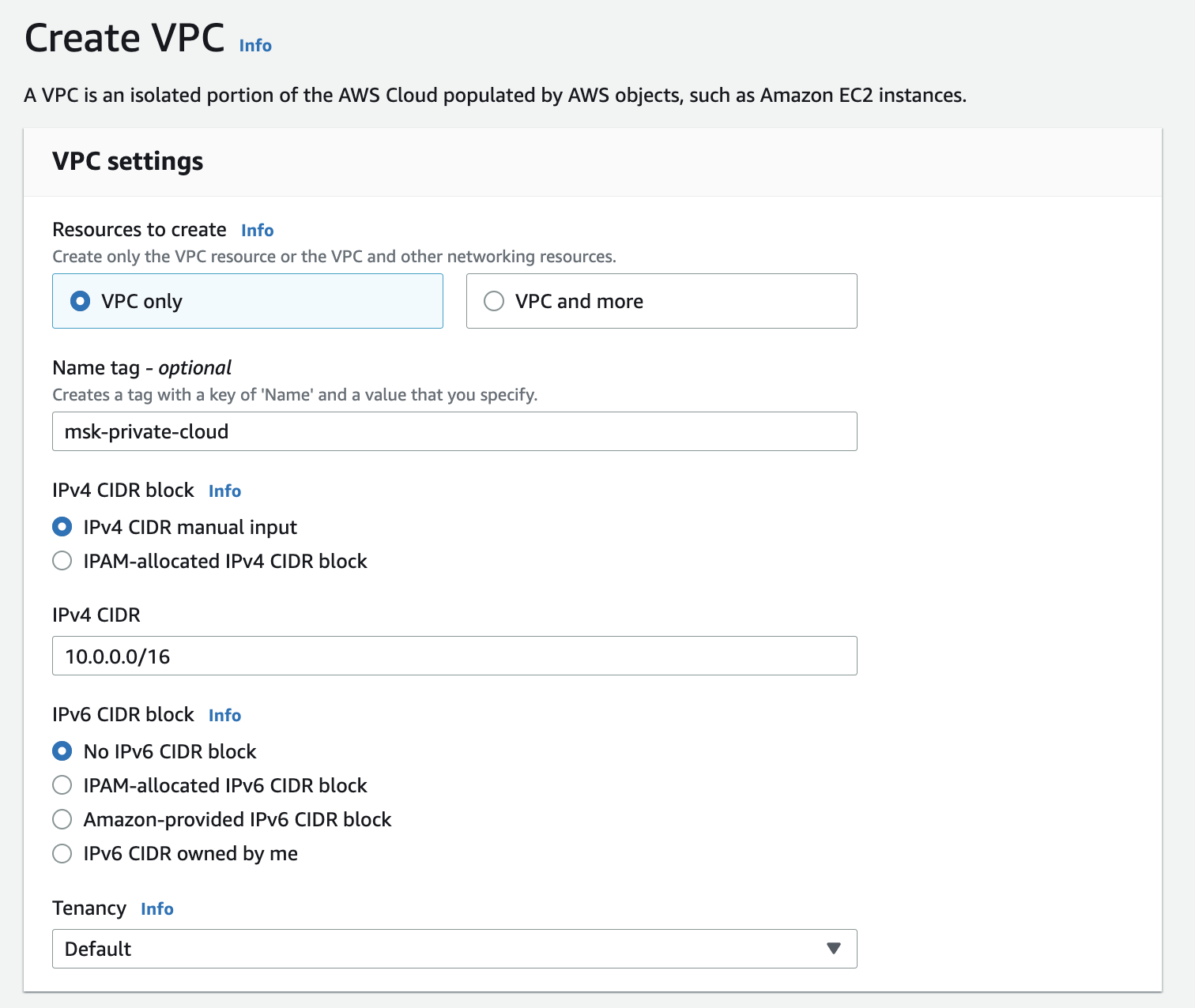This screenshot has height=1008, width=1195.
Task: Click the Tenancy dropdown arrow icon
Action: pyautogui.click(x=833, y=949)
